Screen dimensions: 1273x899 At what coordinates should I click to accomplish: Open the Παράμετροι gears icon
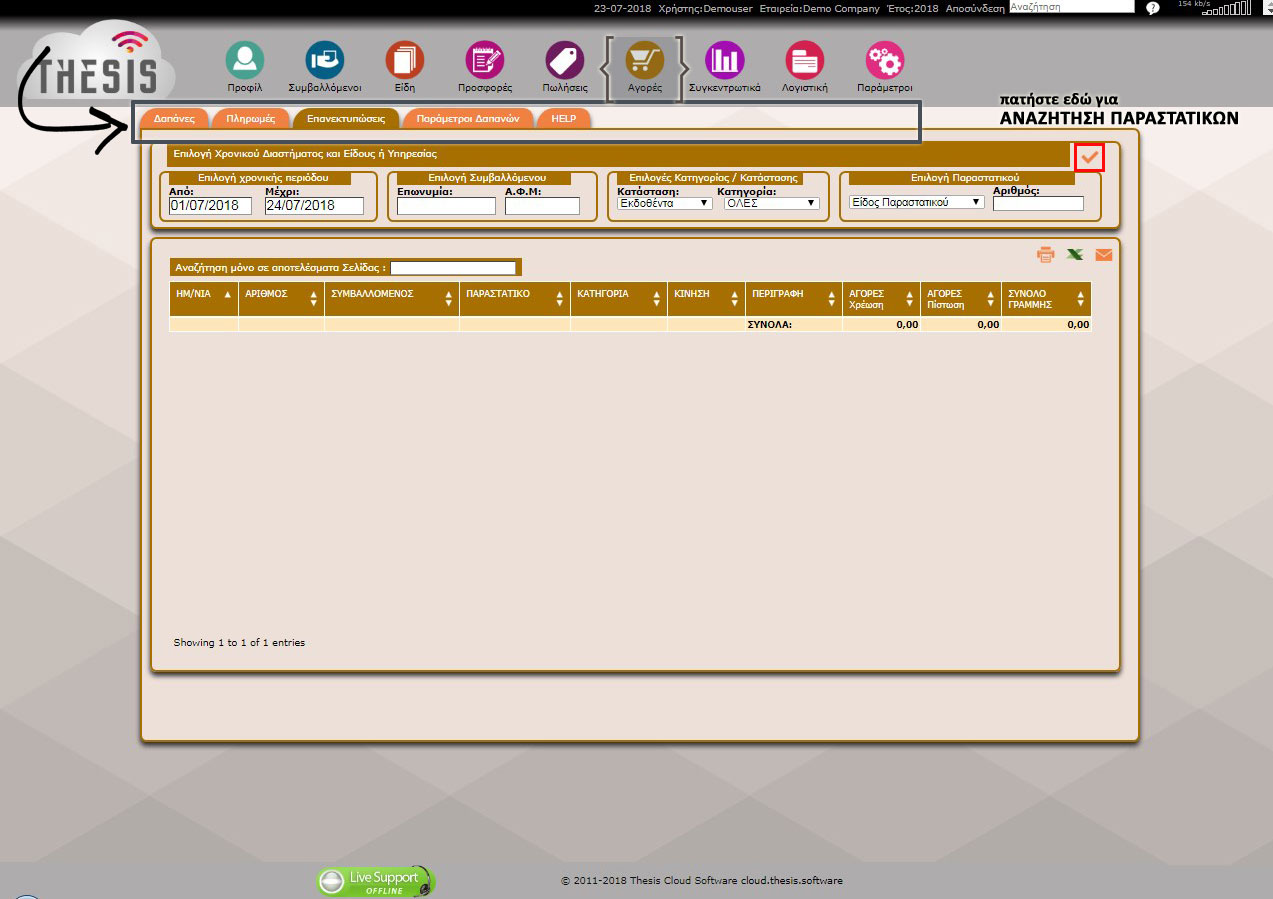point(885,61)
